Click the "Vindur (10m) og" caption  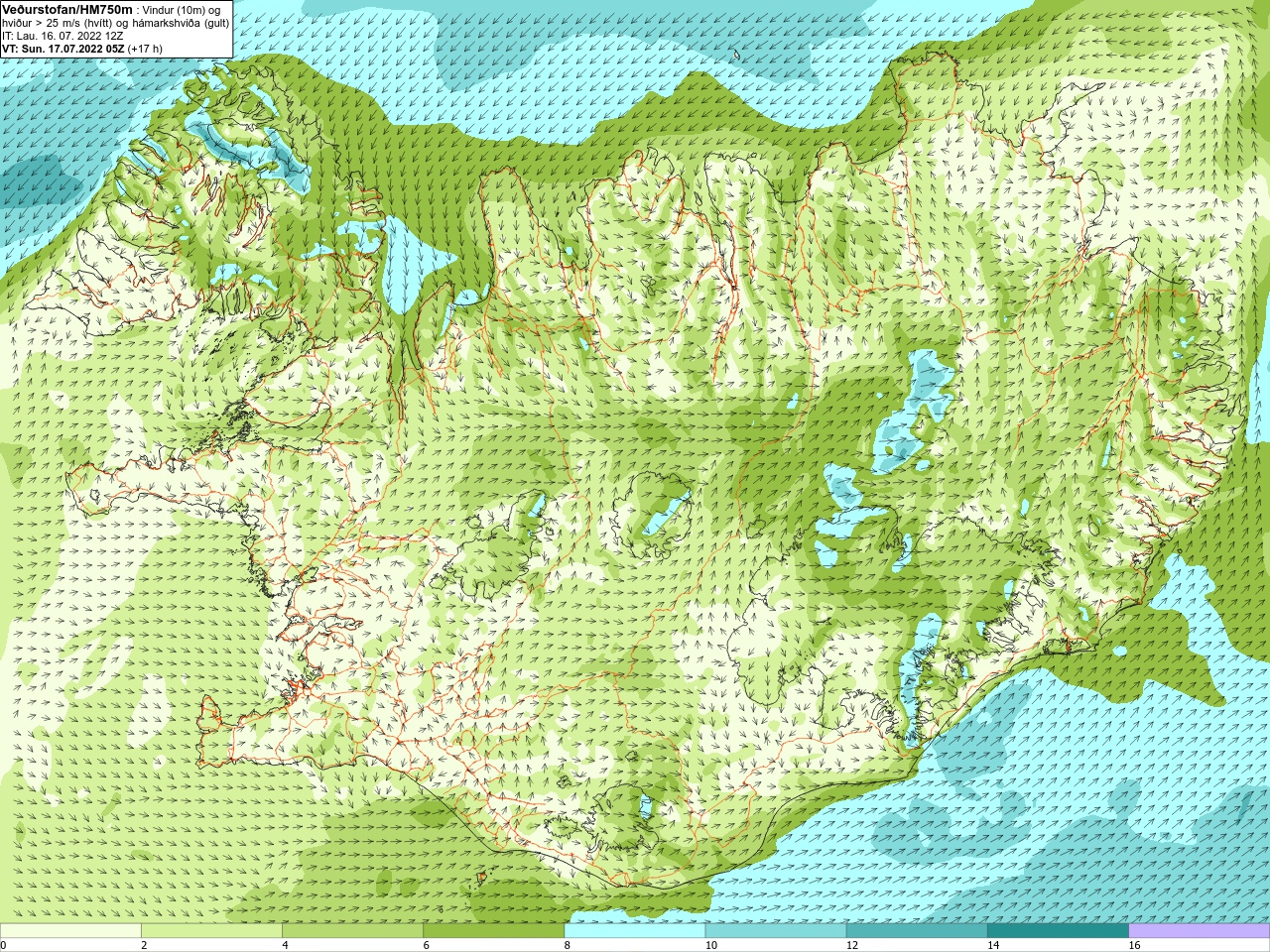click(x=182, y=10)
